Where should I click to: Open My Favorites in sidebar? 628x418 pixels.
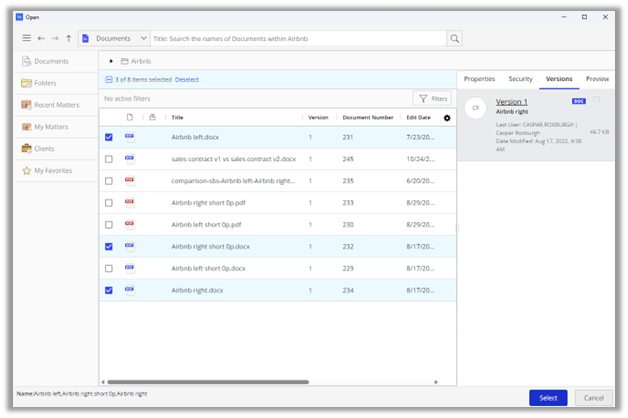point(56,171)
